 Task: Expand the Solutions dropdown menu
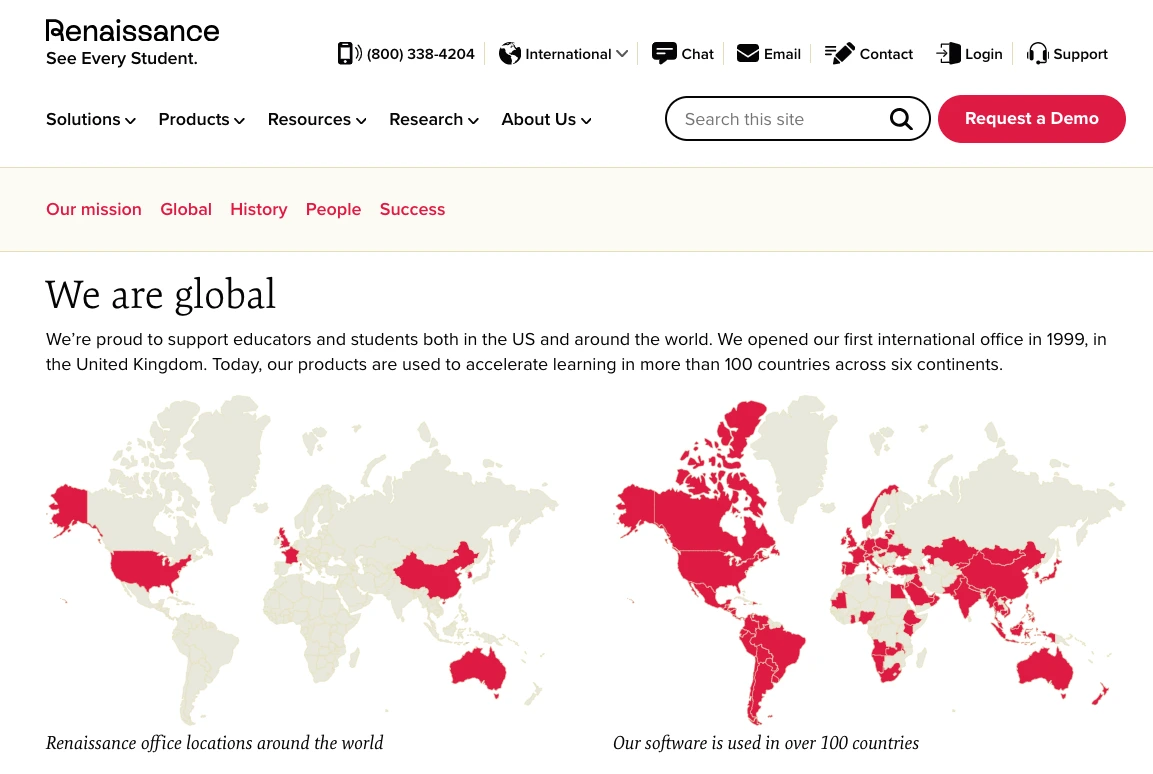tap(91, 119)
